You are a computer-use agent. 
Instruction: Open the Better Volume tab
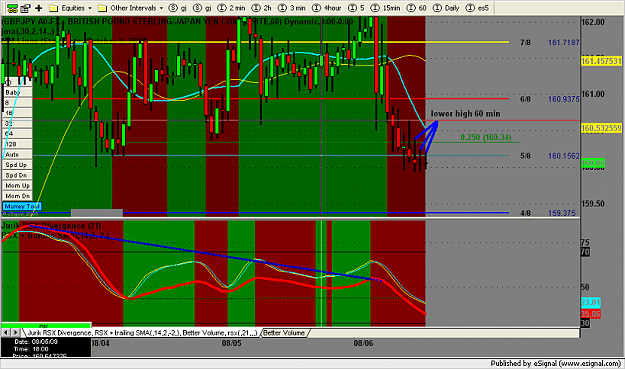point(284,333)
